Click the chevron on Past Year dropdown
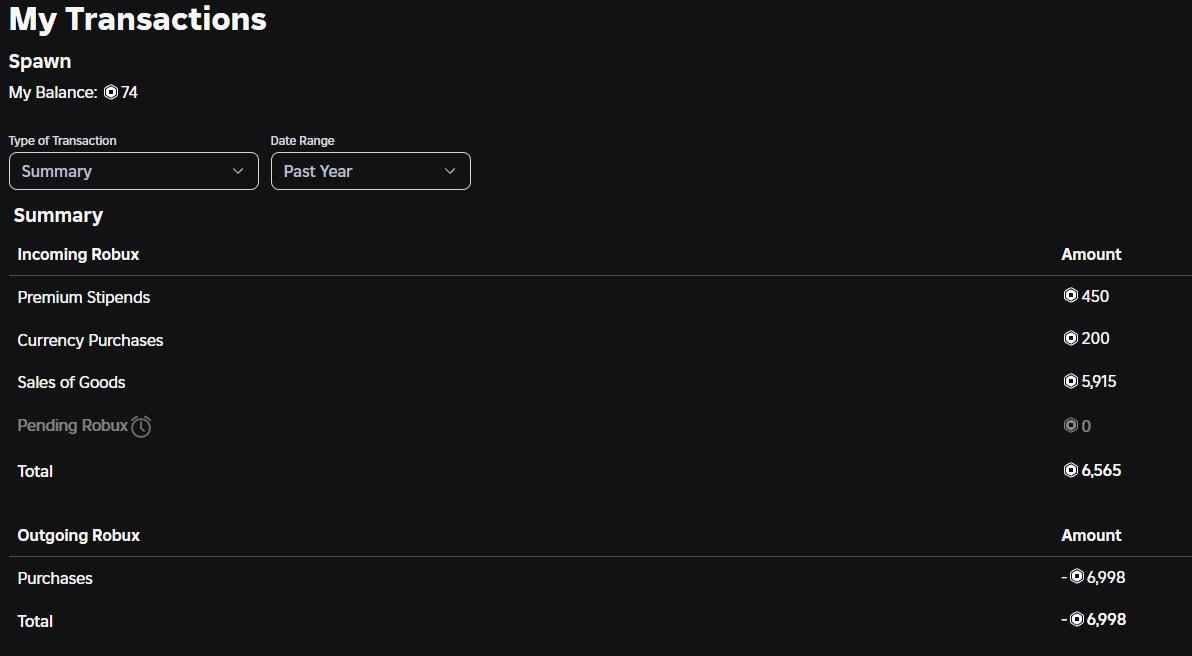 (450, 171)
